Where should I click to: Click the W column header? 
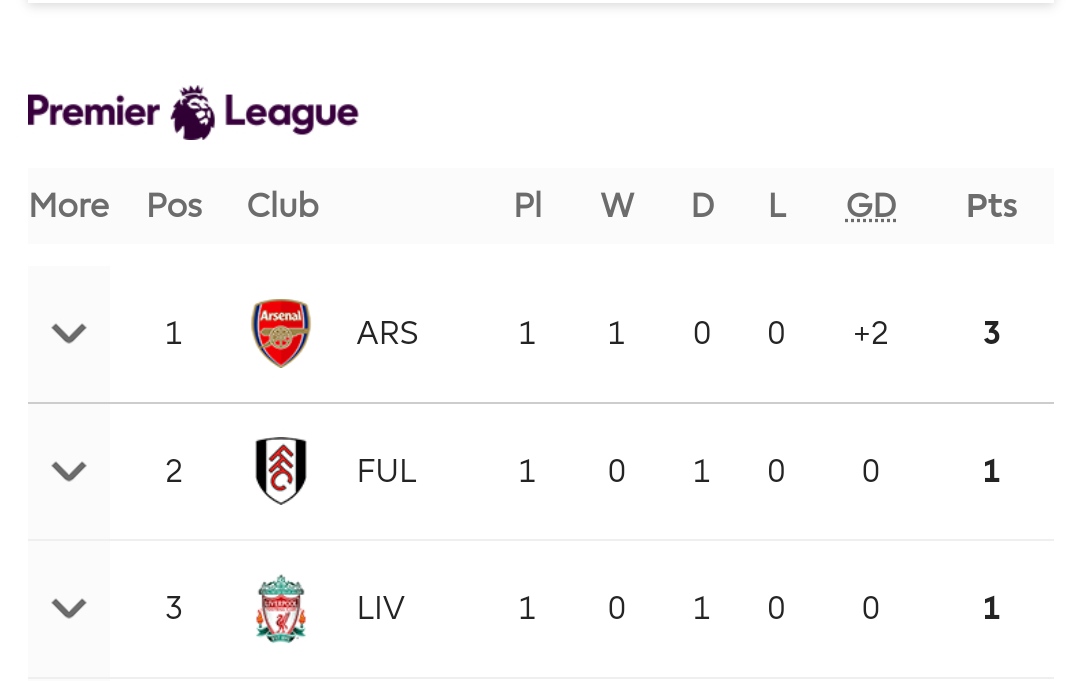(618, 206)
